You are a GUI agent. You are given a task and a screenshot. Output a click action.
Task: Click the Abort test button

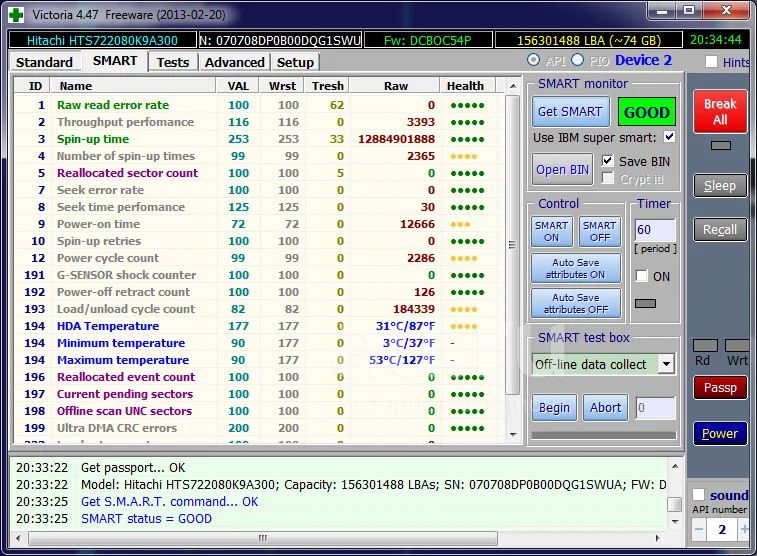click(x=605, y=408)
